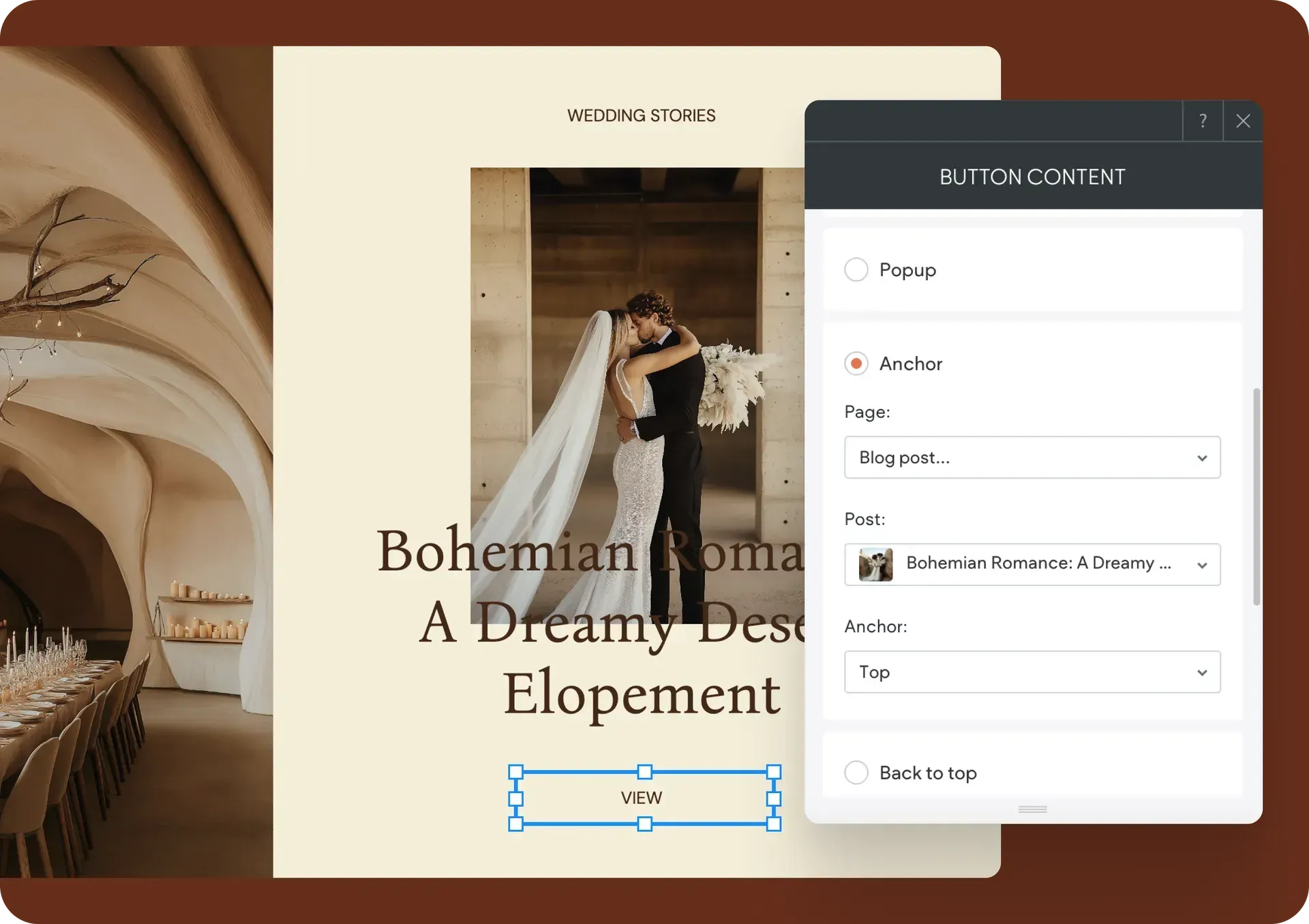Select the Popup radio option

click(x=856, y=269)
